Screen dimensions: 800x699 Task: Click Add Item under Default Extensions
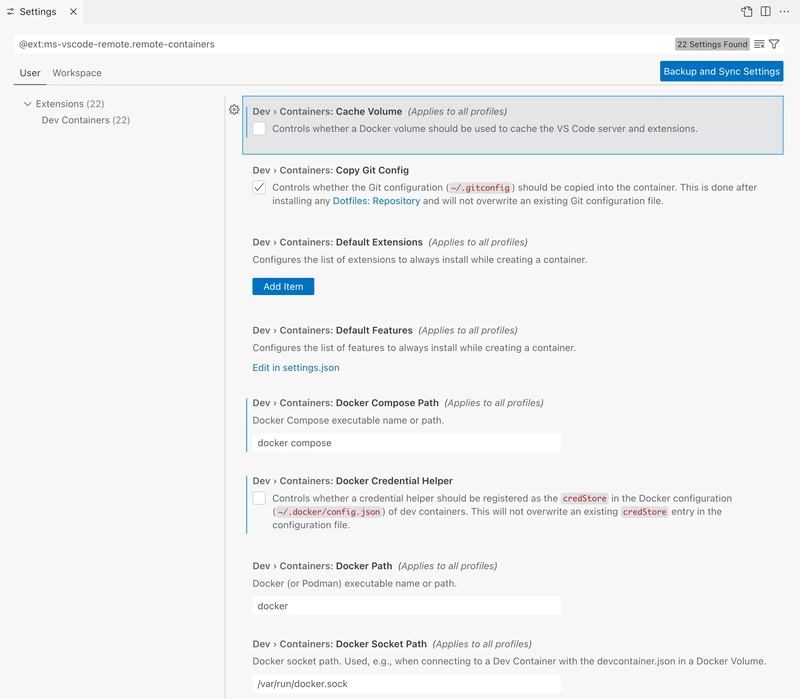283,287
